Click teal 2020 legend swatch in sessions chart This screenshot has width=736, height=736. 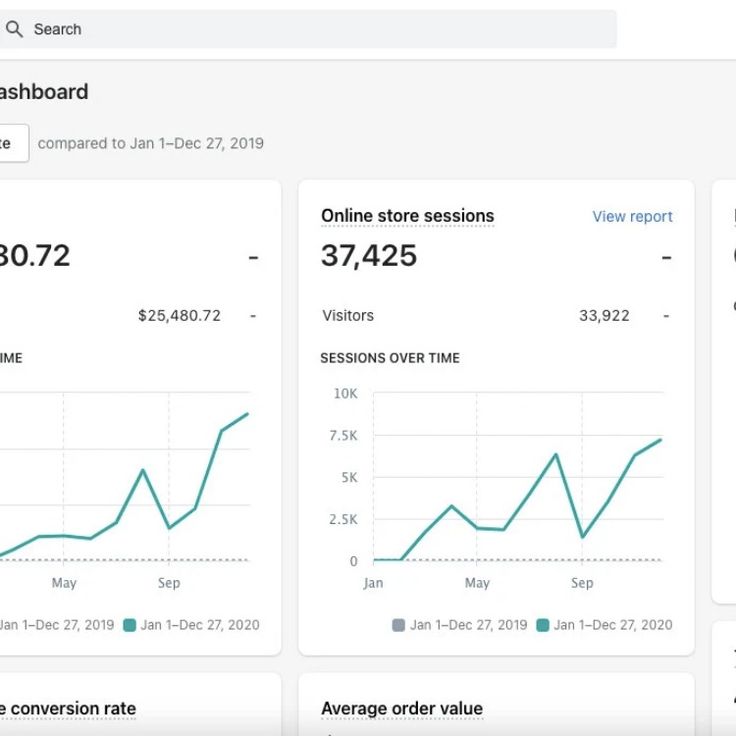click(543, 625)
